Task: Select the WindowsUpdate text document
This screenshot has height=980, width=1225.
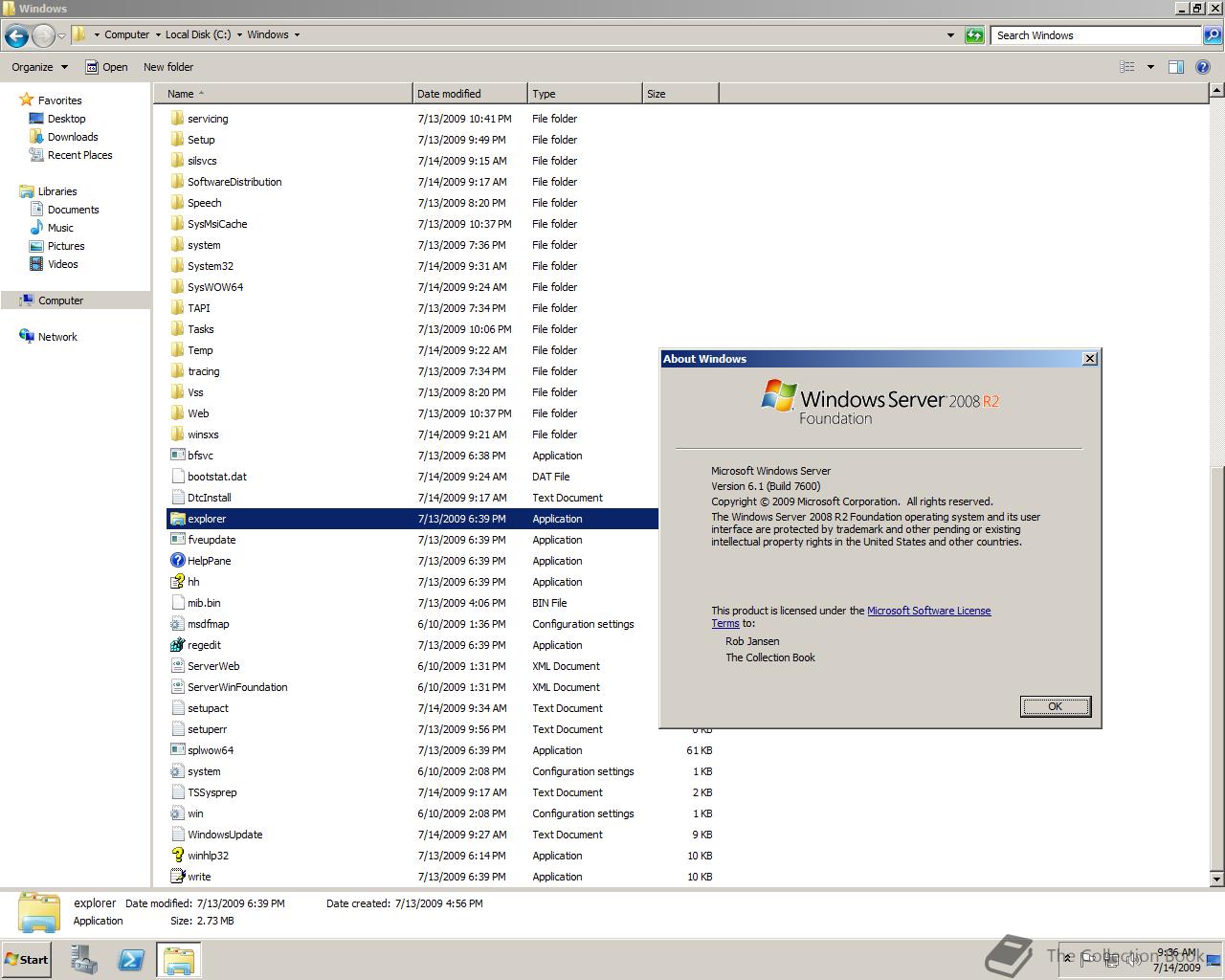Action: (x=225, y=835)
